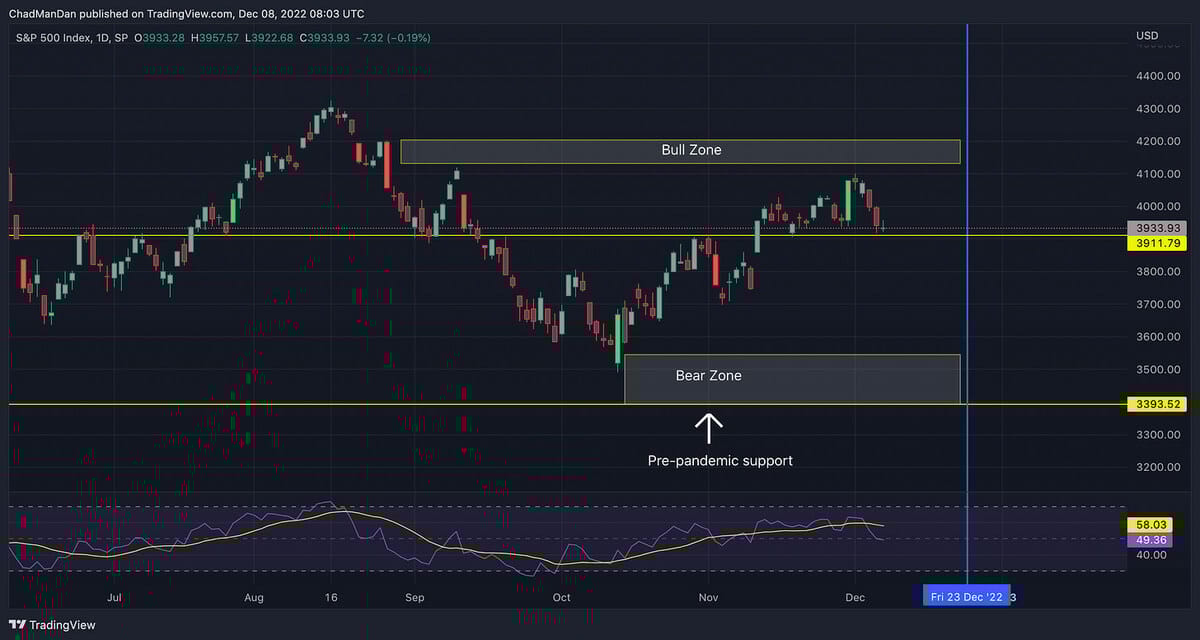1200x640 pixels.
Task: Click the blue vertical line on chart
Action: point(967,300)
